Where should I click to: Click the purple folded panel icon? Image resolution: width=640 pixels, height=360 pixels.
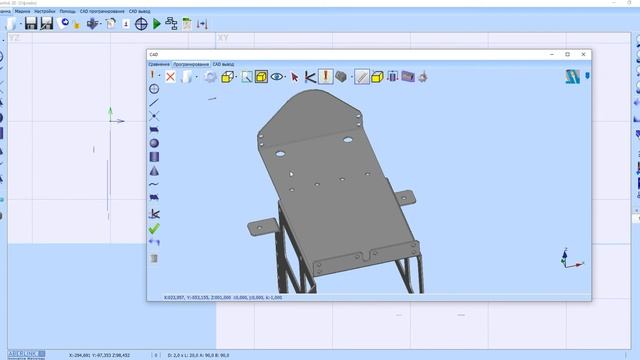[x=408, y=76]
